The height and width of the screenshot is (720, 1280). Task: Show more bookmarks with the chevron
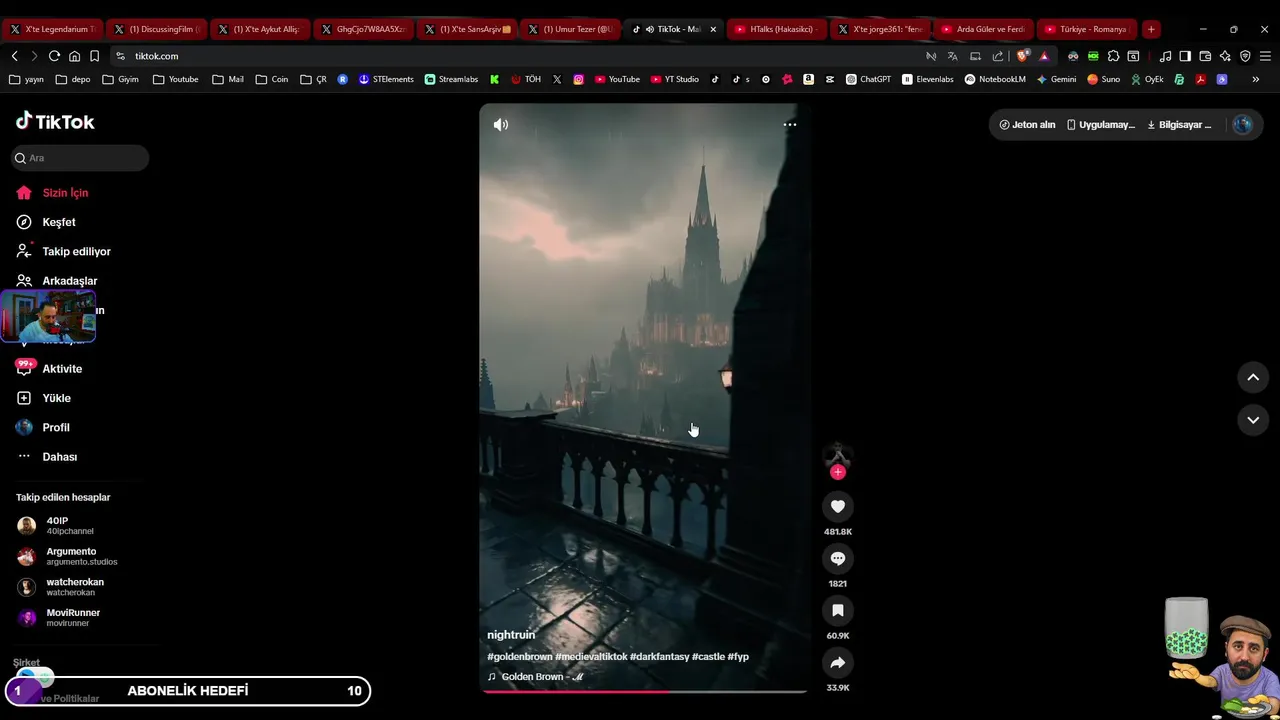point(1256,79)
